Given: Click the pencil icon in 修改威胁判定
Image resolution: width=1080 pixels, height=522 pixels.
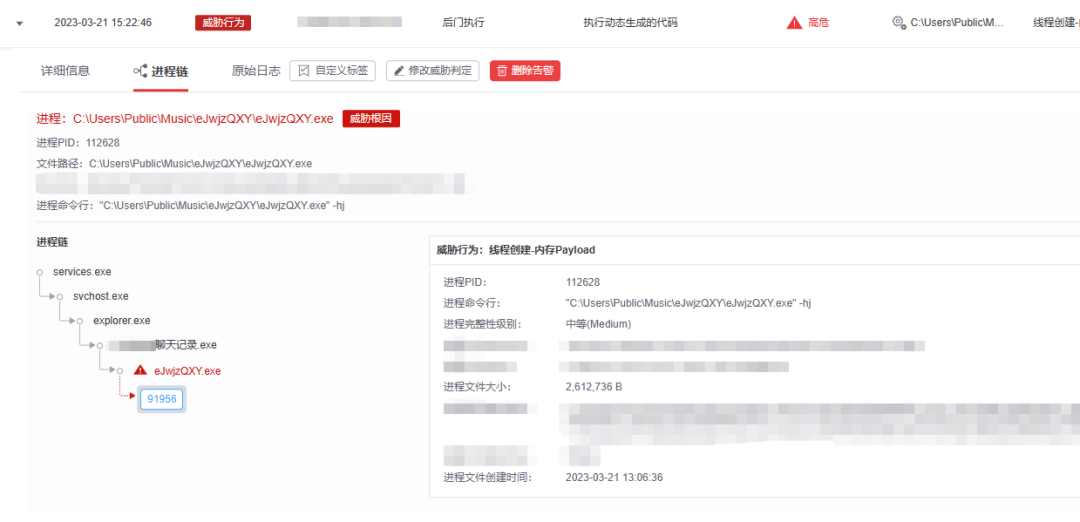Looking at the screenshot, I should pos(399,71).
